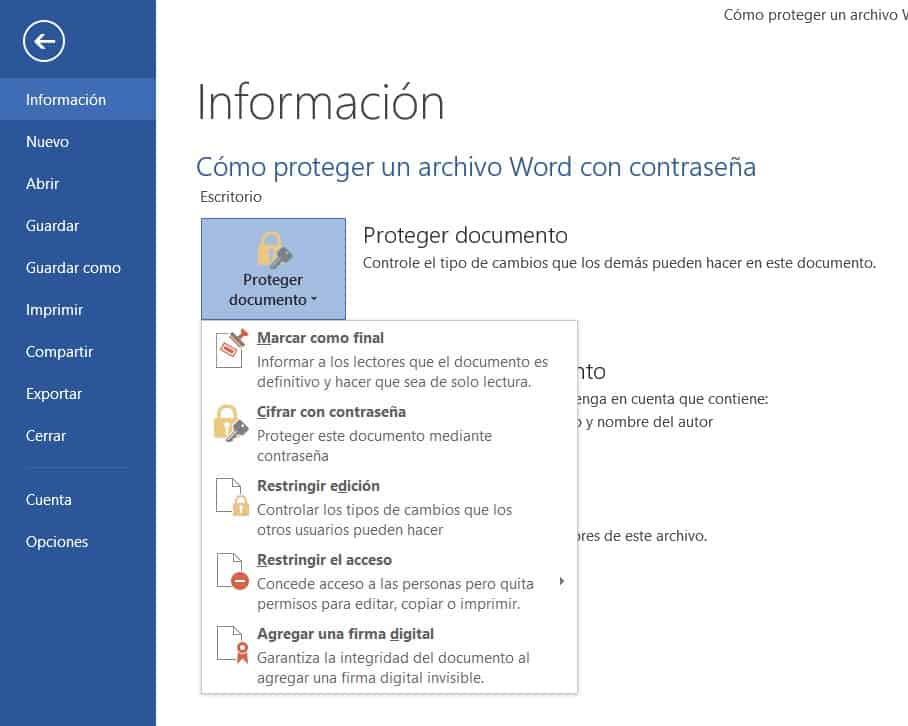The height and width of the screenshot is (726, 908).
Task: Open Opciones at the sidebar bottom
Action: click(x=57, y=542)
